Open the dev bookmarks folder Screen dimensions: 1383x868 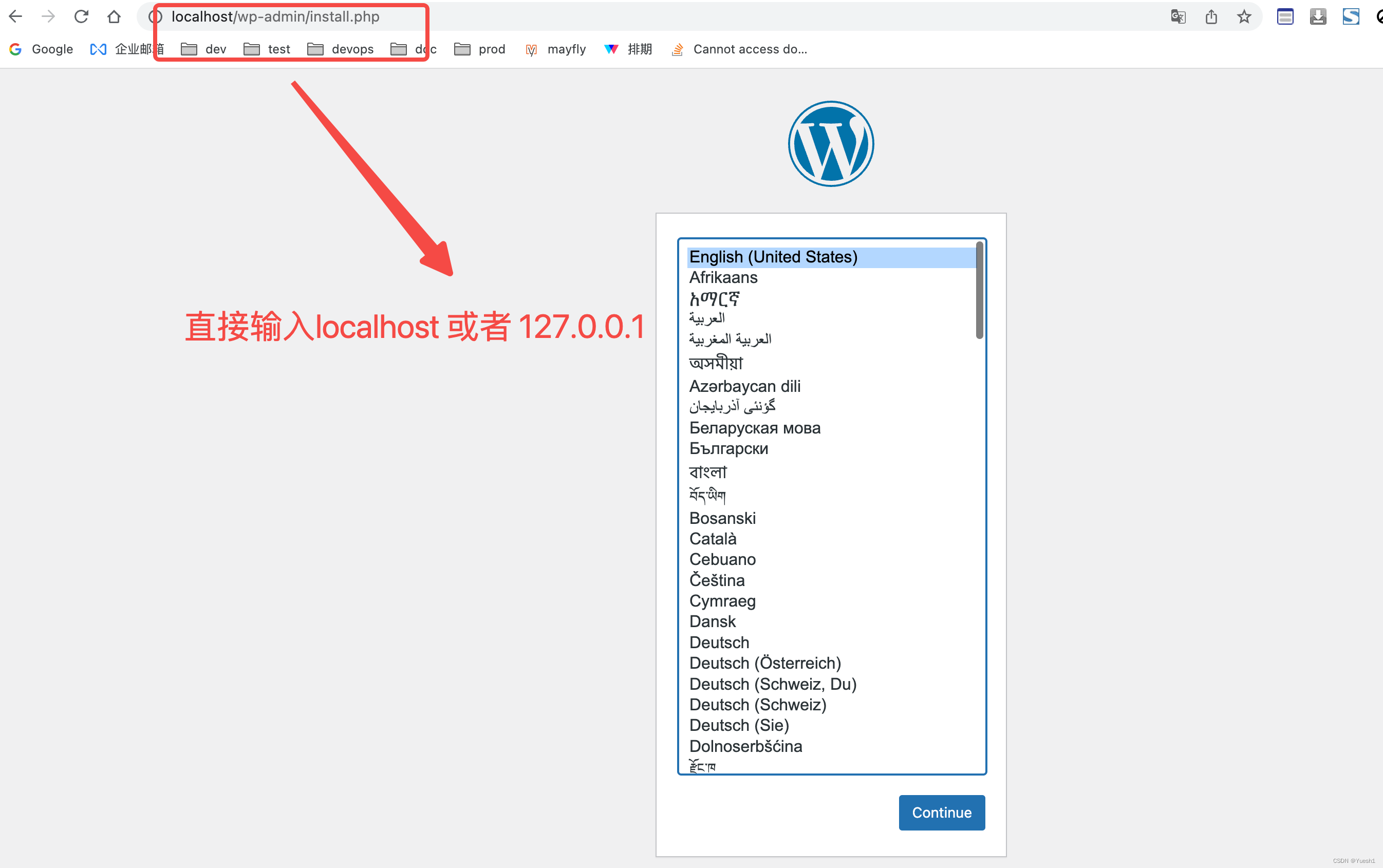pos(204,49)
